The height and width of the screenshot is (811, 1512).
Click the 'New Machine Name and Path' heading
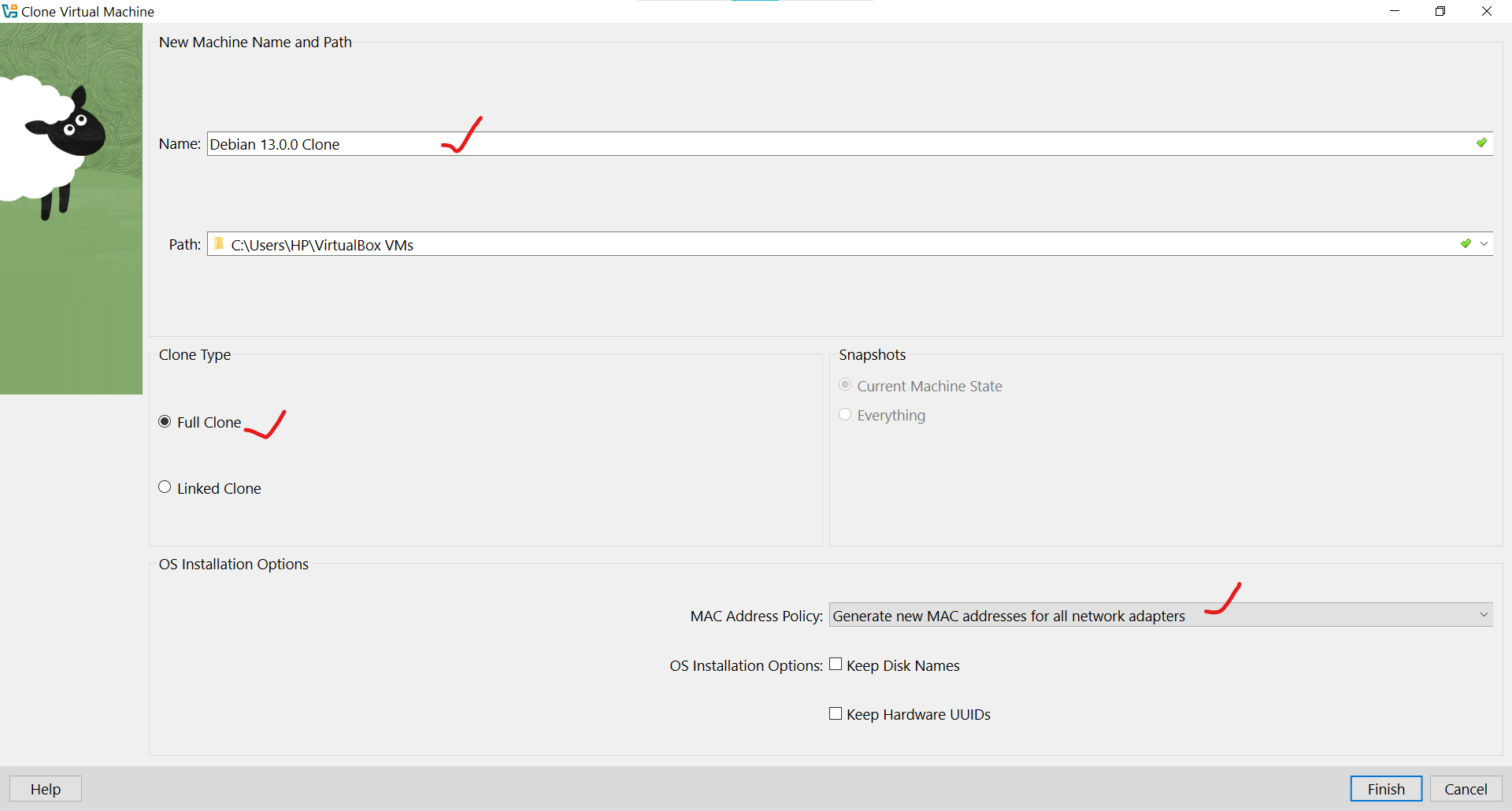pyautogui.click(x=255, y=43)
